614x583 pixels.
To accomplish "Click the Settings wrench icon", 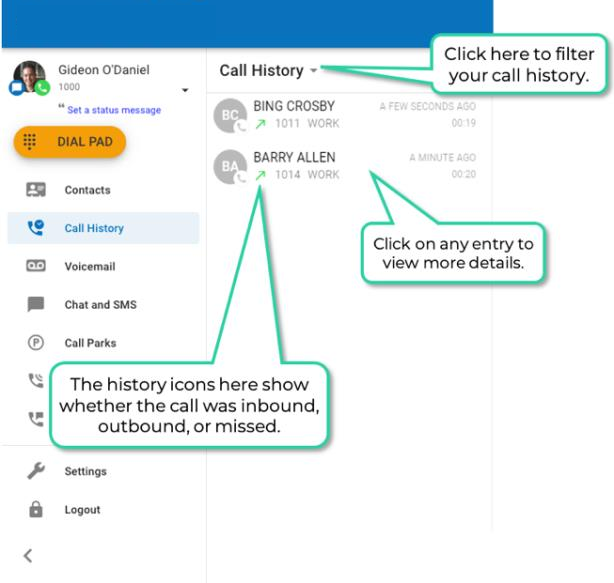I will (36, 471).
